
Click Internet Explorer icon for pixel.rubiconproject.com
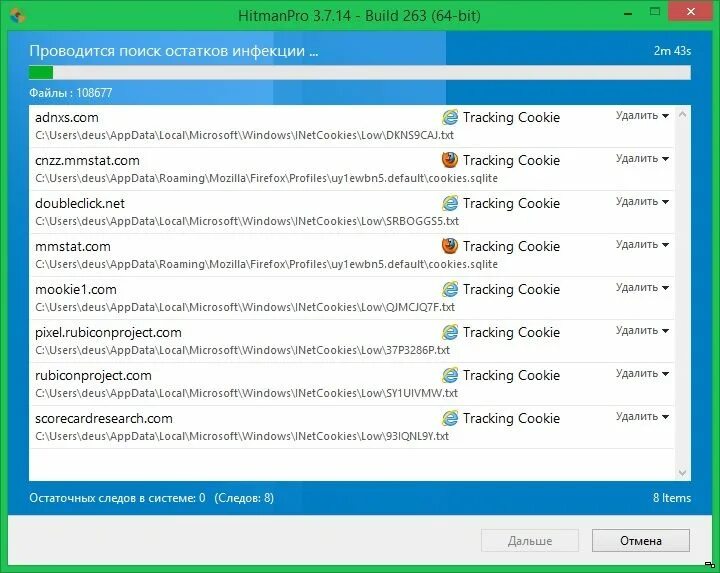tap(450, 332)
